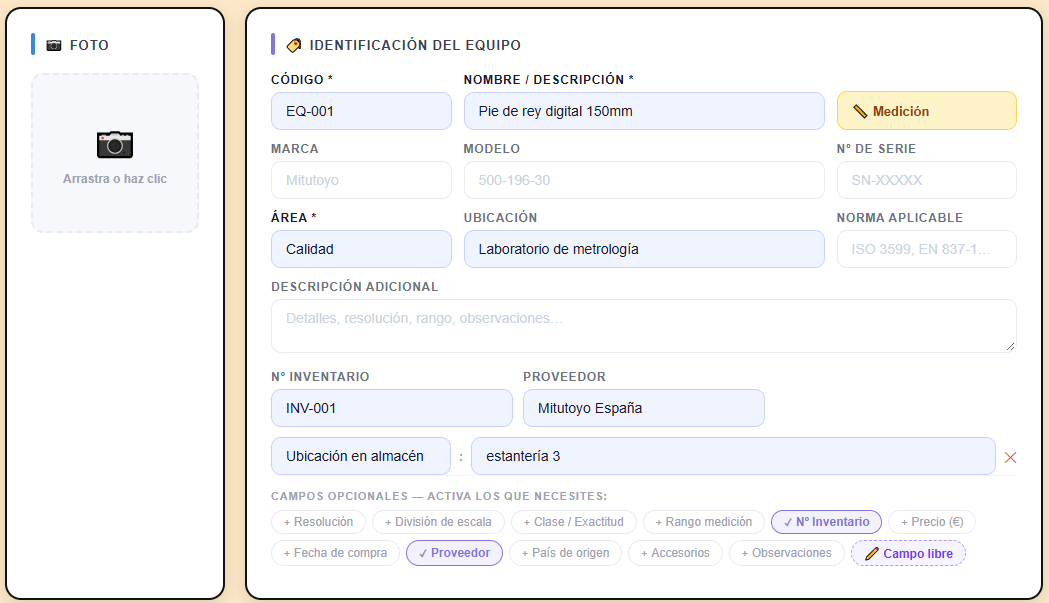Click the tag icon beside Identificación del equipo
Viewport: 1049px width, 603px height.
point(294,46)
